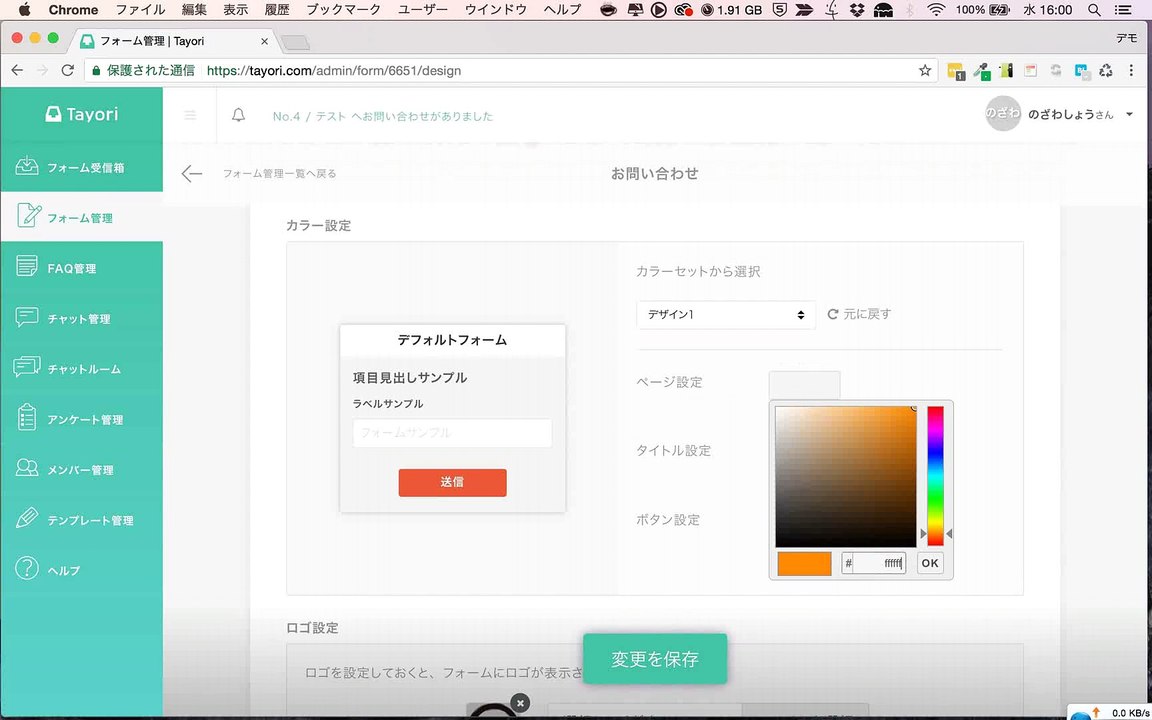This screenshot has width=1152, height=720.
Task: Click the browser reload button
Action: (68, 71)
